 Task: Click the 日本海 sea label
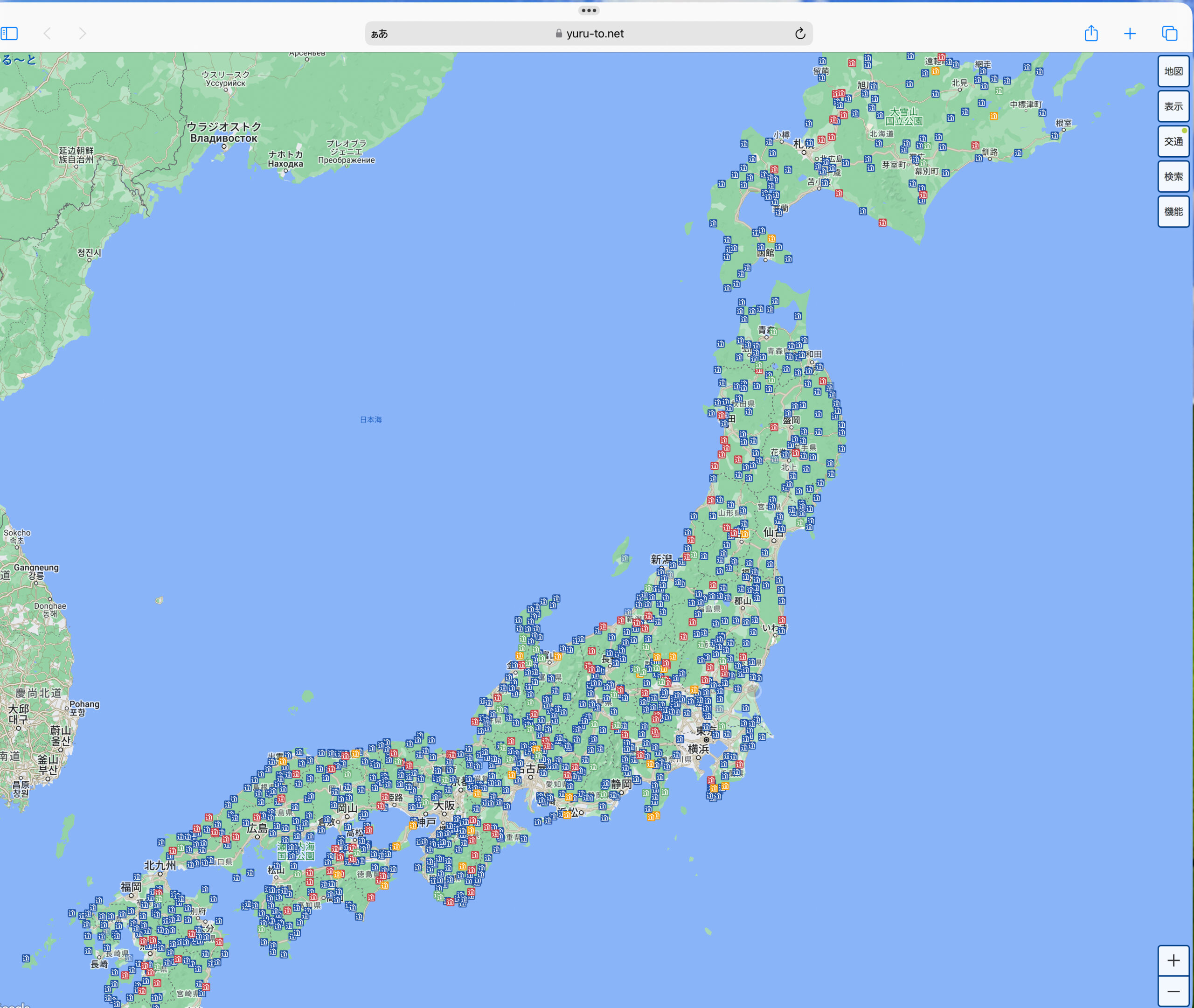tap(371, 419)
